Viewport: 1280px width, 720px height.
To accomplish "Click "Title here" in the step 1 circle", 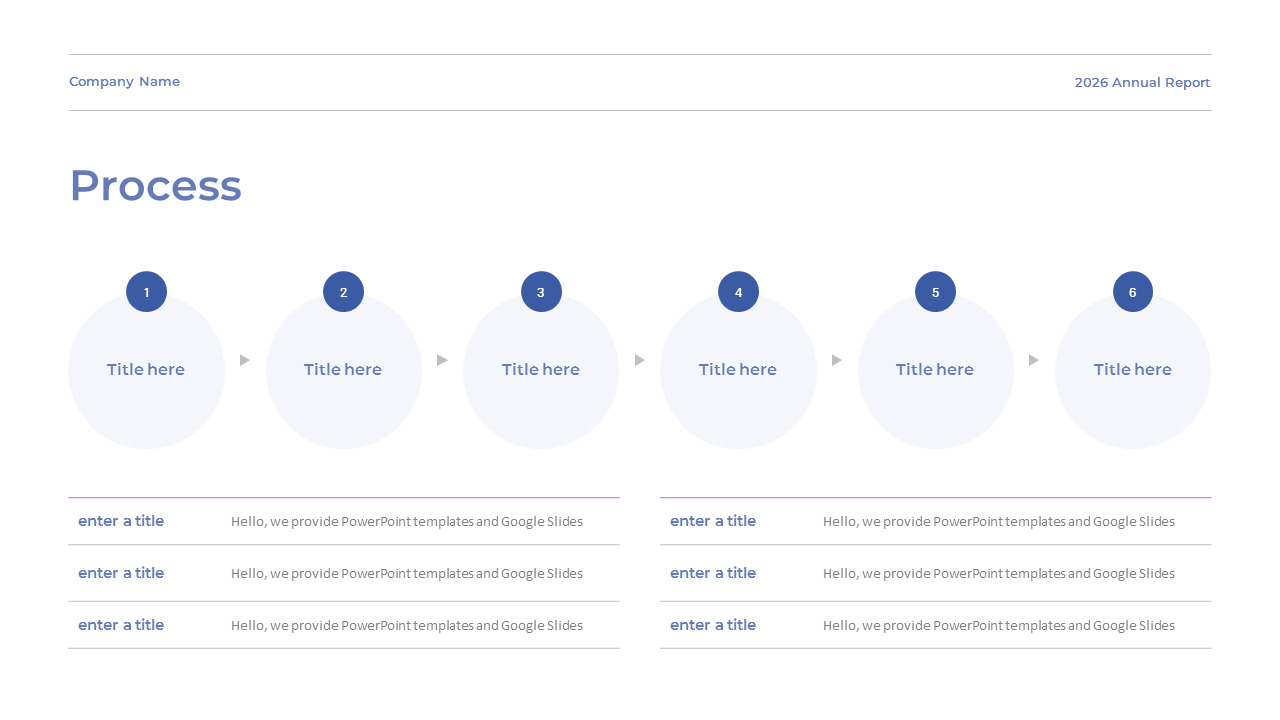I will [146, 370].
